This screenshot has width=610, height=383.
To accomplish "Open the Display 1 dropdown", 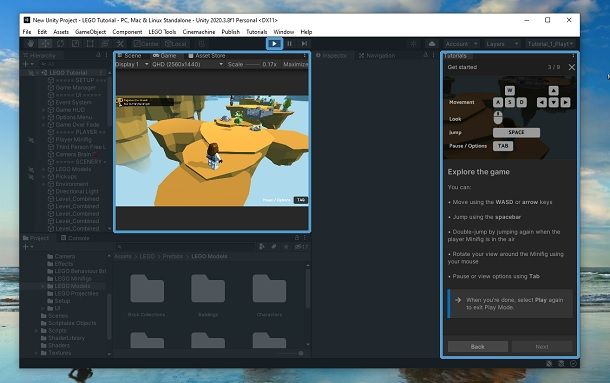I will 132,64.
